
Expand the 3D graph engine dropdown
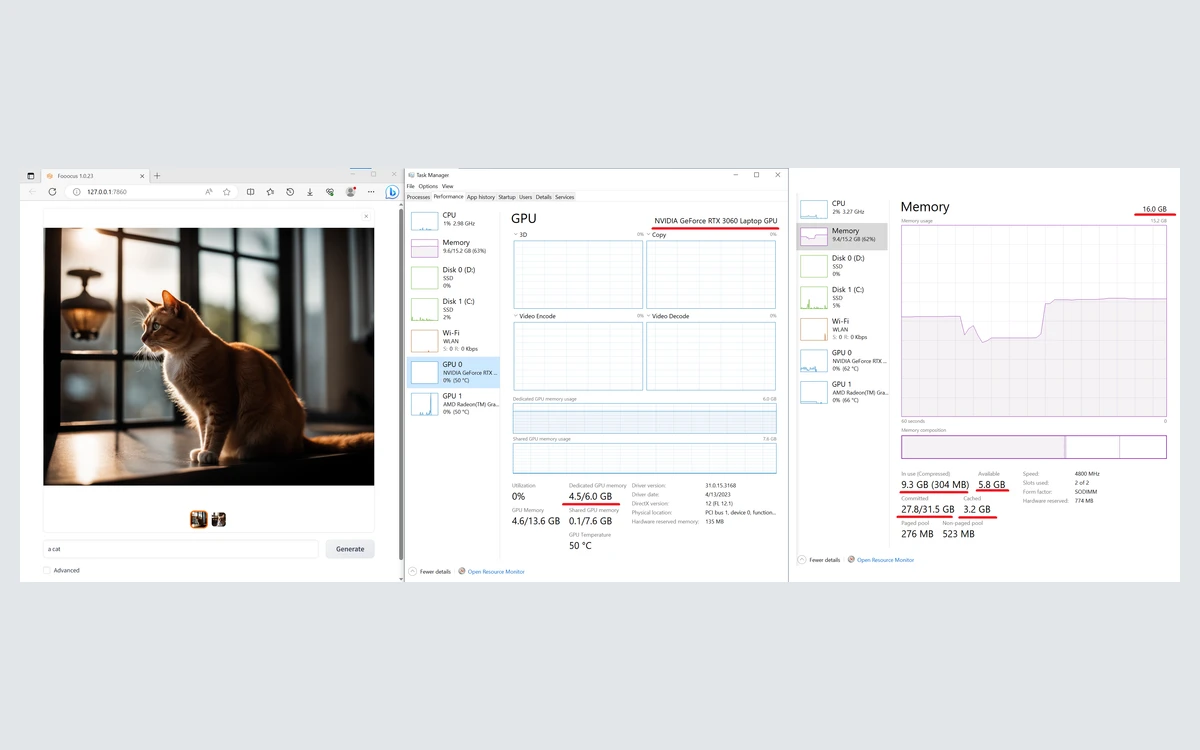(516, 234)
